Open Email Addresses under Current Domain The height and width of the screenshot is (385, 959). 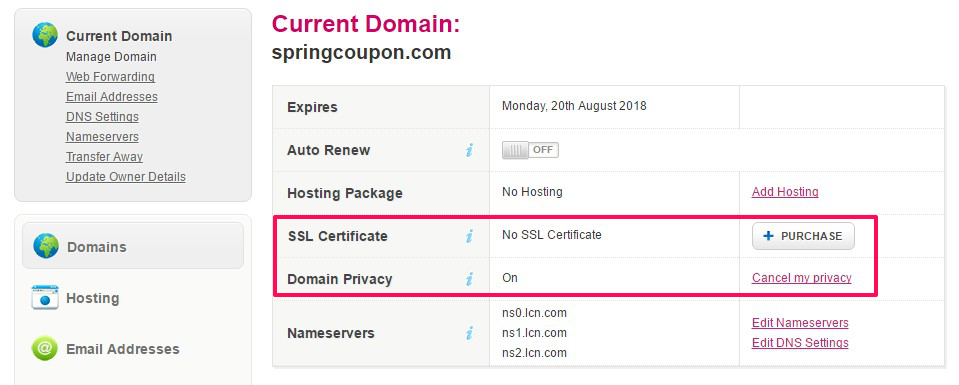point(112,97)
